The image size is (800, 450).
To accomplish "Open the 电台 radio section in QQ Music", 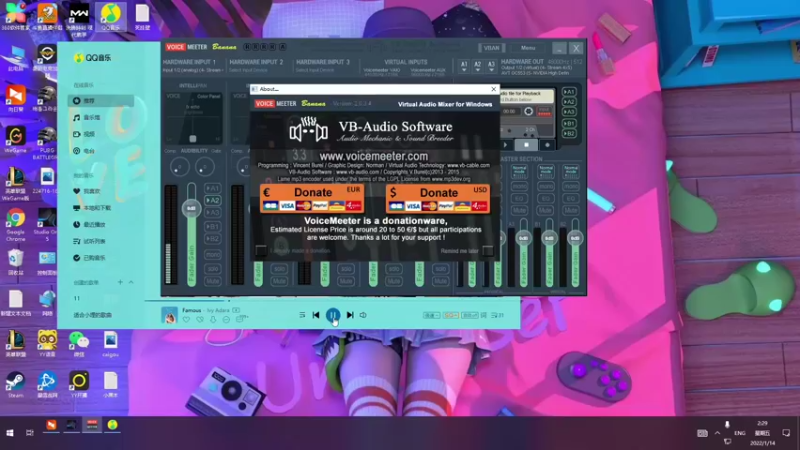I will 84,151.
